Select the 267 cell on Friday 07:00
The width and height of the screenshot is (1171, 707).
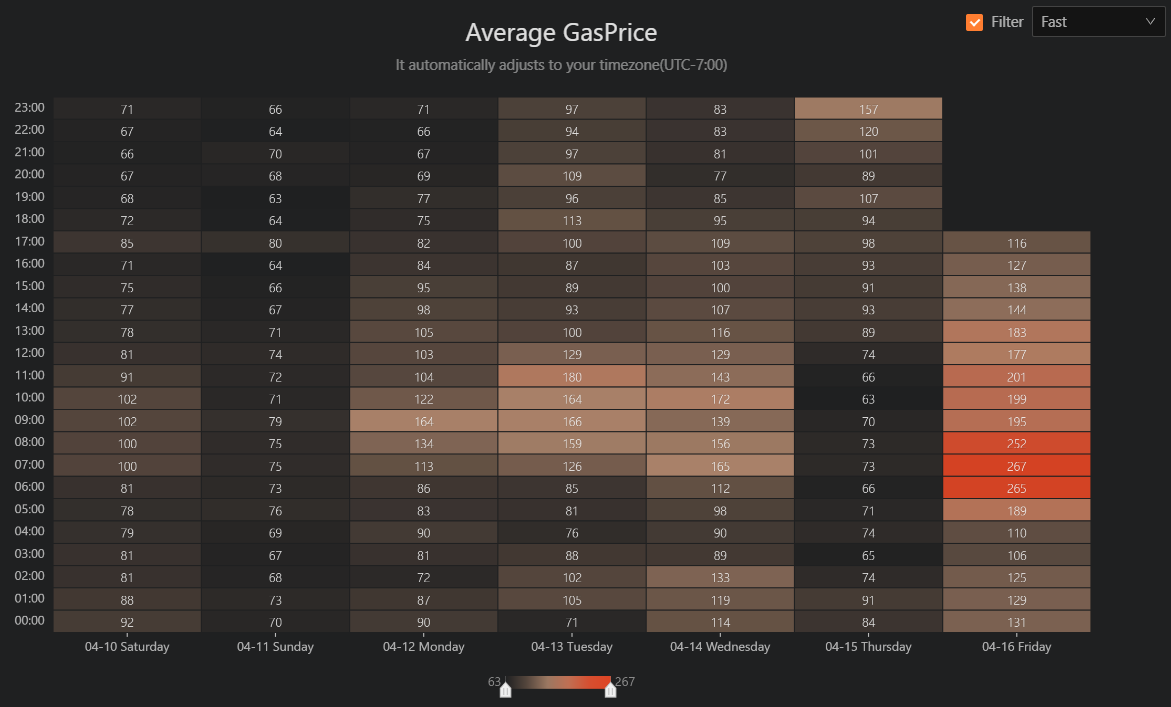coord(1017,466)
